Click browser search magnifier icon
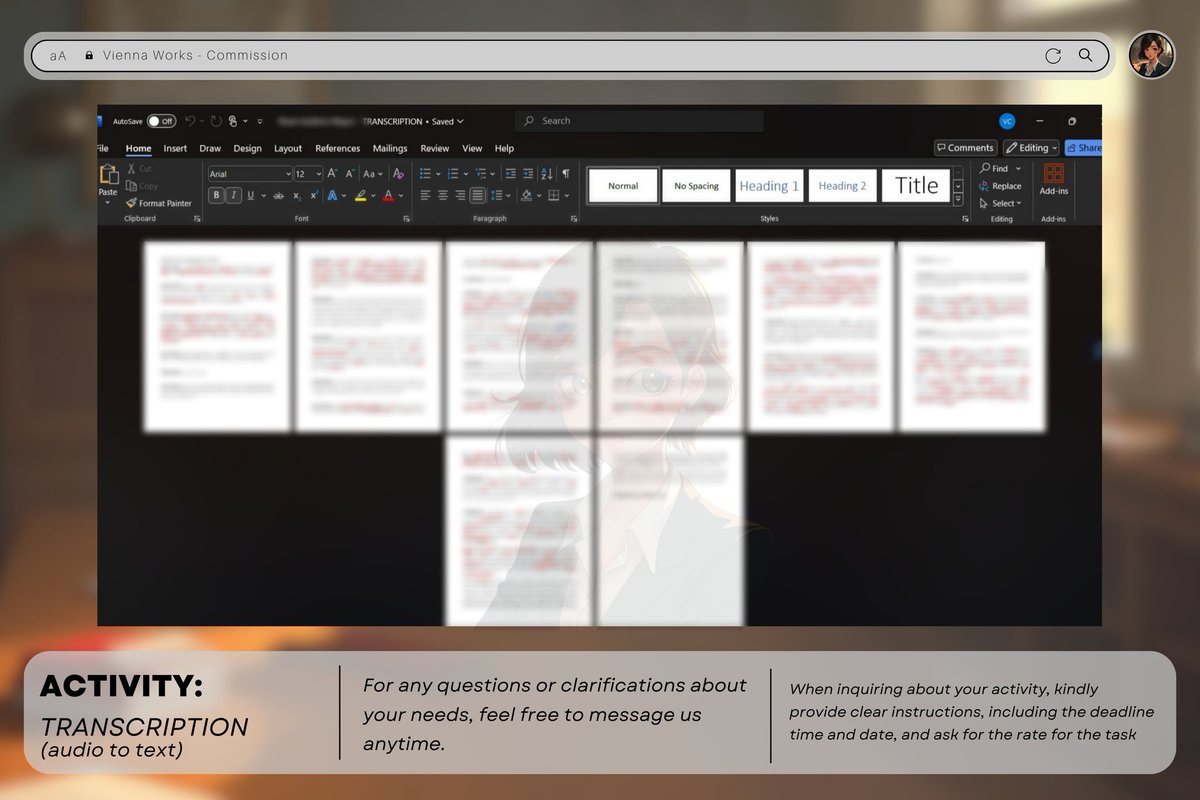1200x800 pixels. click(1085, 56)
